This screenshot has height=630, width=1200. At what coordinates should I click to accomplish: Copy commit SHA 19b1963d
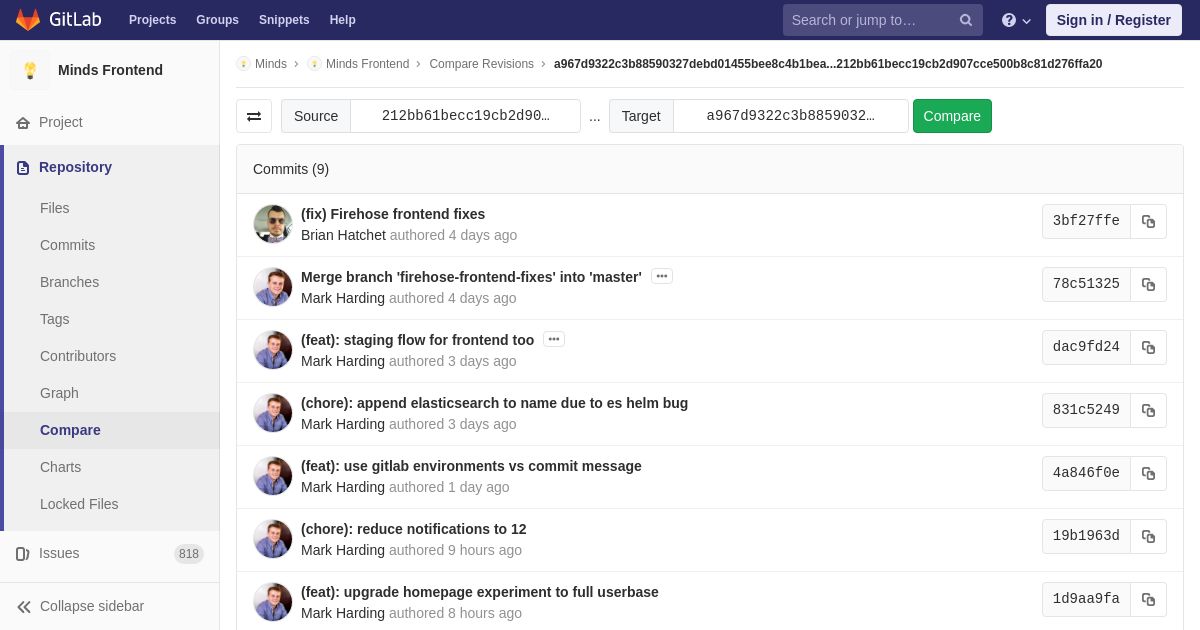[x=1148, y=537]
